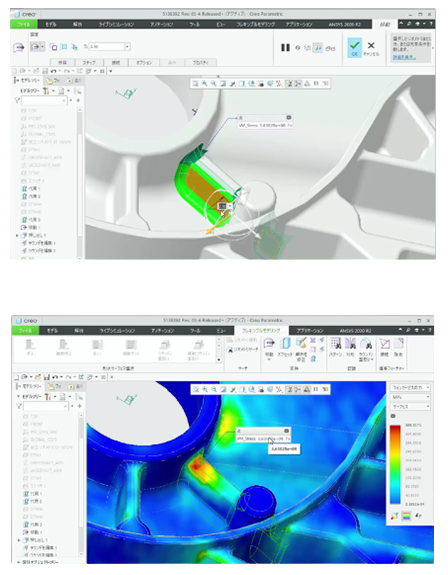The image size is (448, 575).
Task: Select the フレキシブルモデリング tab in lower window
Action: coord(261,330)
